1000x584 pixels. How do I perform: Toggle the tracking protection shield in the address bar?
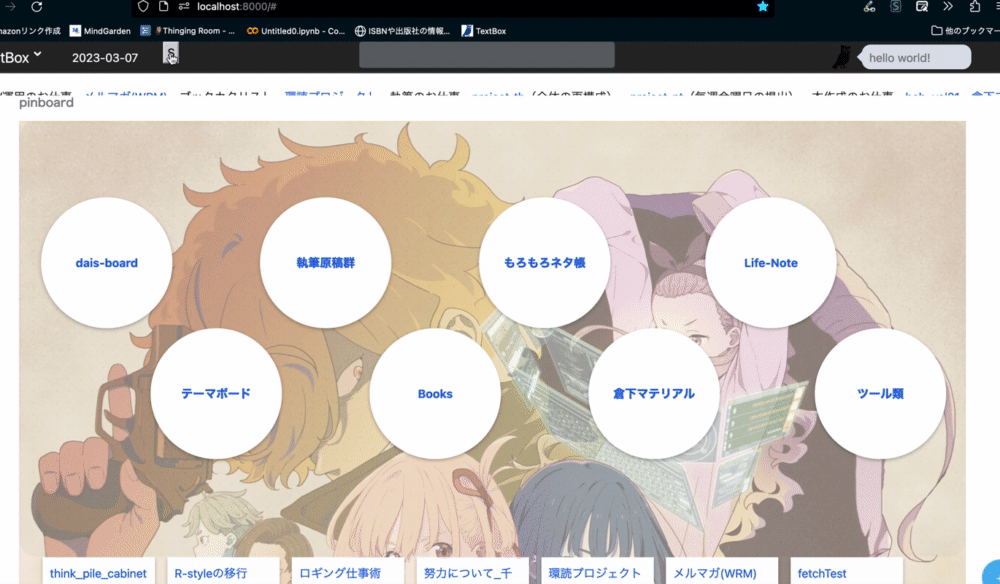143,8
